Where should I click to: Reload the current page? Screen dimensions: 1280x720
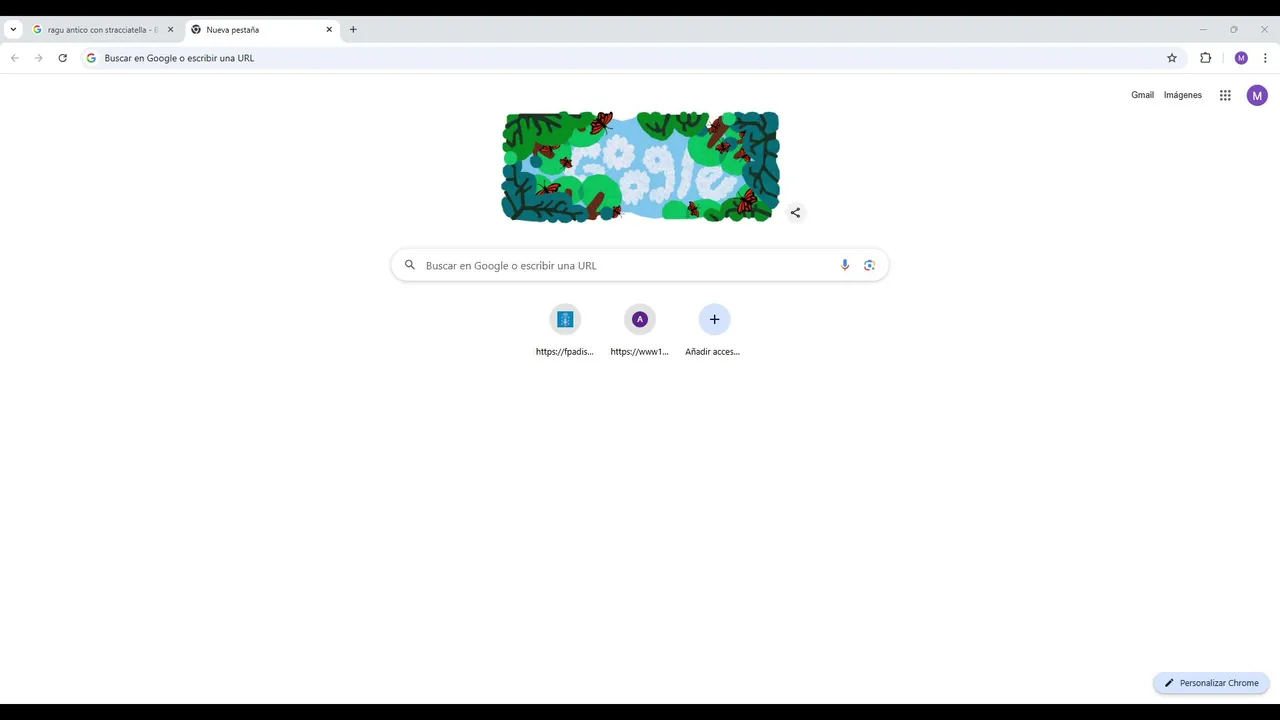63,58
